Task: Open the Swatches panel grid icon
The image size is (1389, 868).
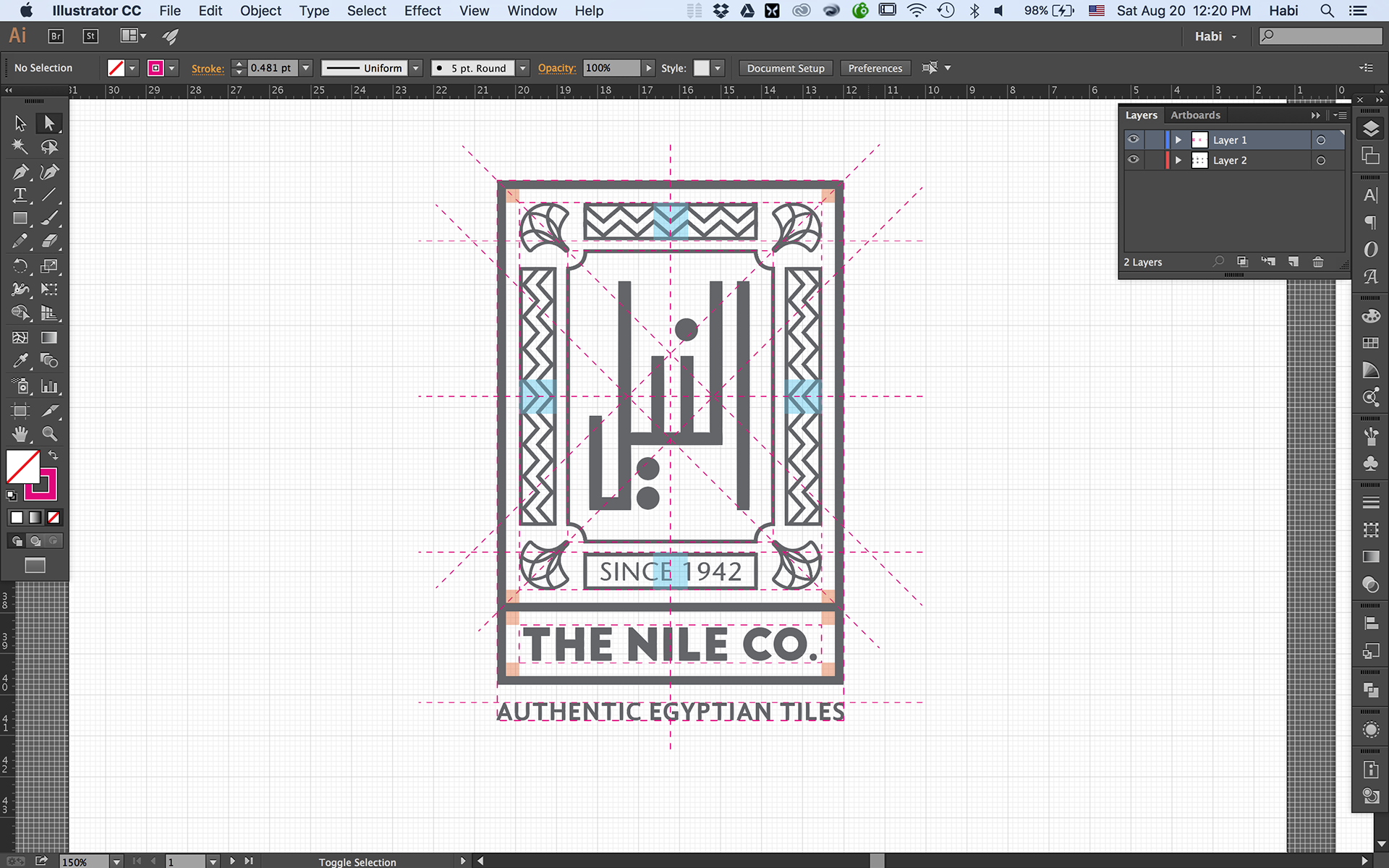Action: pos(1370,343)
